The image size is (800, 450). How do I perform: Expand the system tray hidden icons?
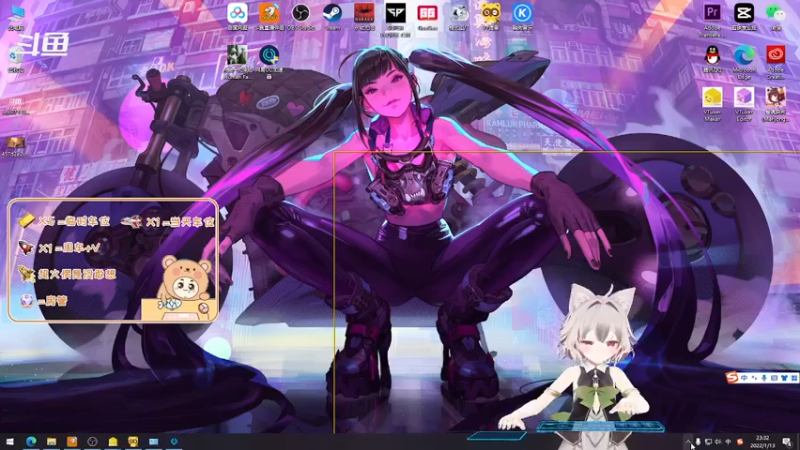(688, 442)
